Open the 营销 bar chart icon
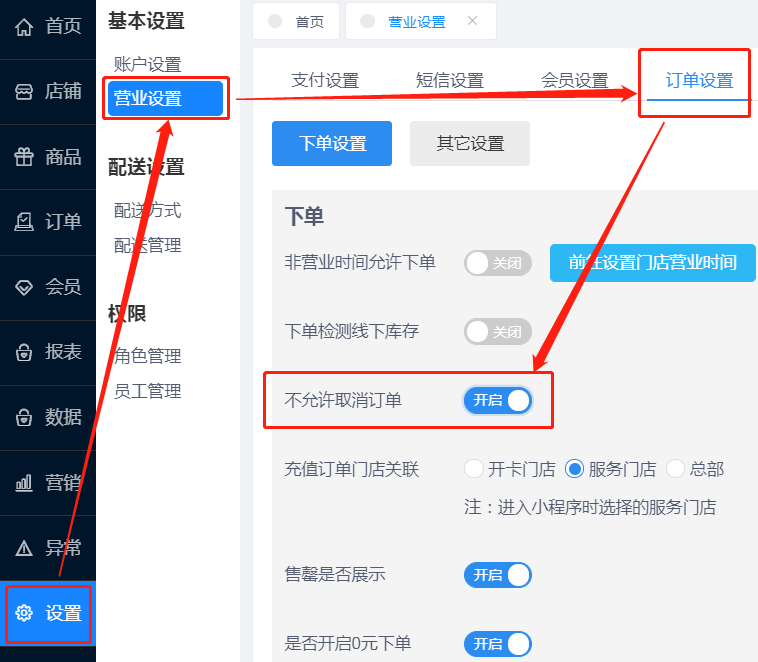Image resolution: width=758 pixels, height=662 pixels. click(24, 483)
